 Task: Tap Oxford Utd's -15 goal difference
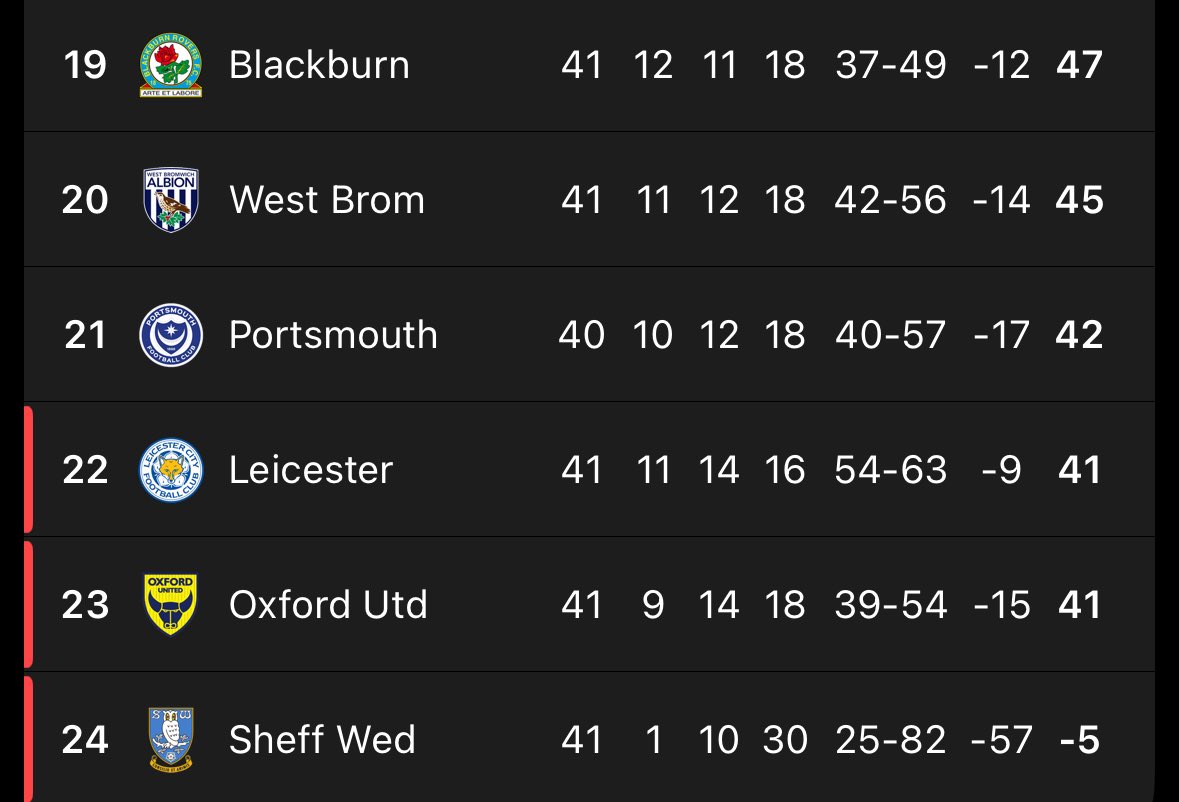pyautogui.click(x=1001, y=605)
